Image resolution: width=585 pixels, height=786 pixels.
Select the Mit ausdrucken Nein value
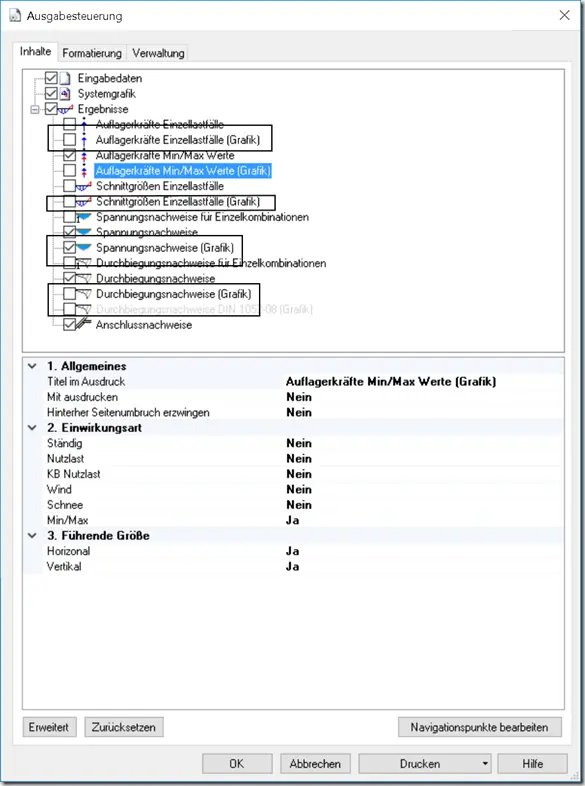coord(423,397)
